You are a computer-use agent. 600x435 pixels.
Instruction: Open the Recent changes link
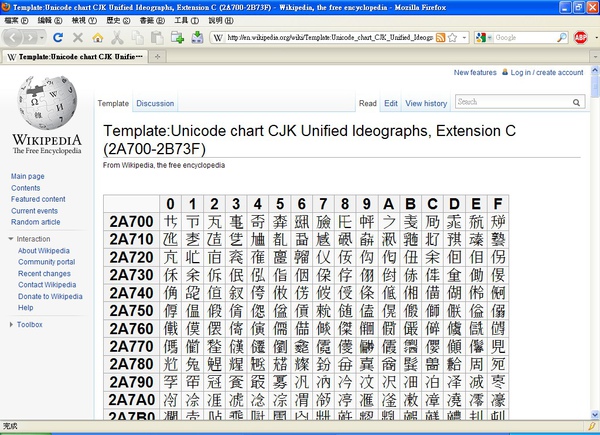[44, 274]
